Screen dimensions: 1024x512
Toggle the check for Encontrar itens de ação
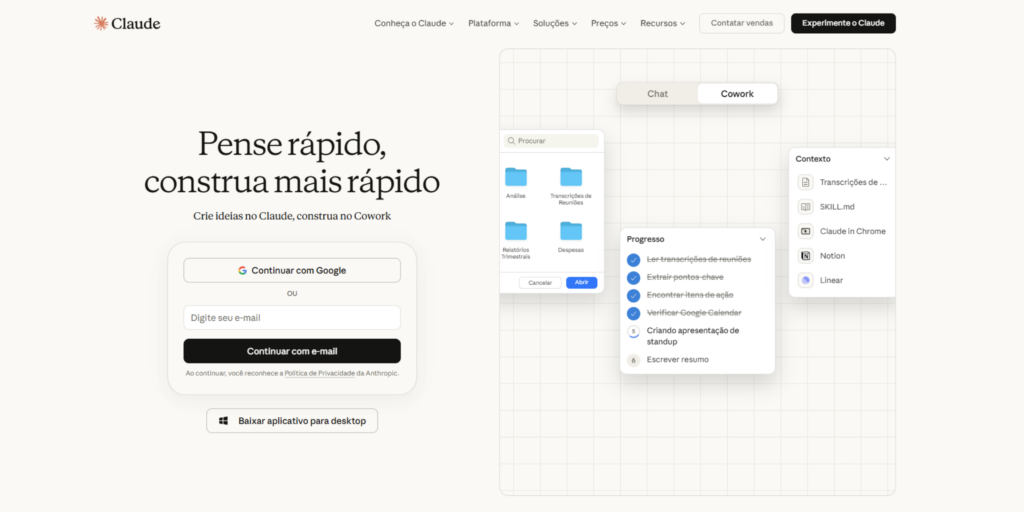(633, 295)
